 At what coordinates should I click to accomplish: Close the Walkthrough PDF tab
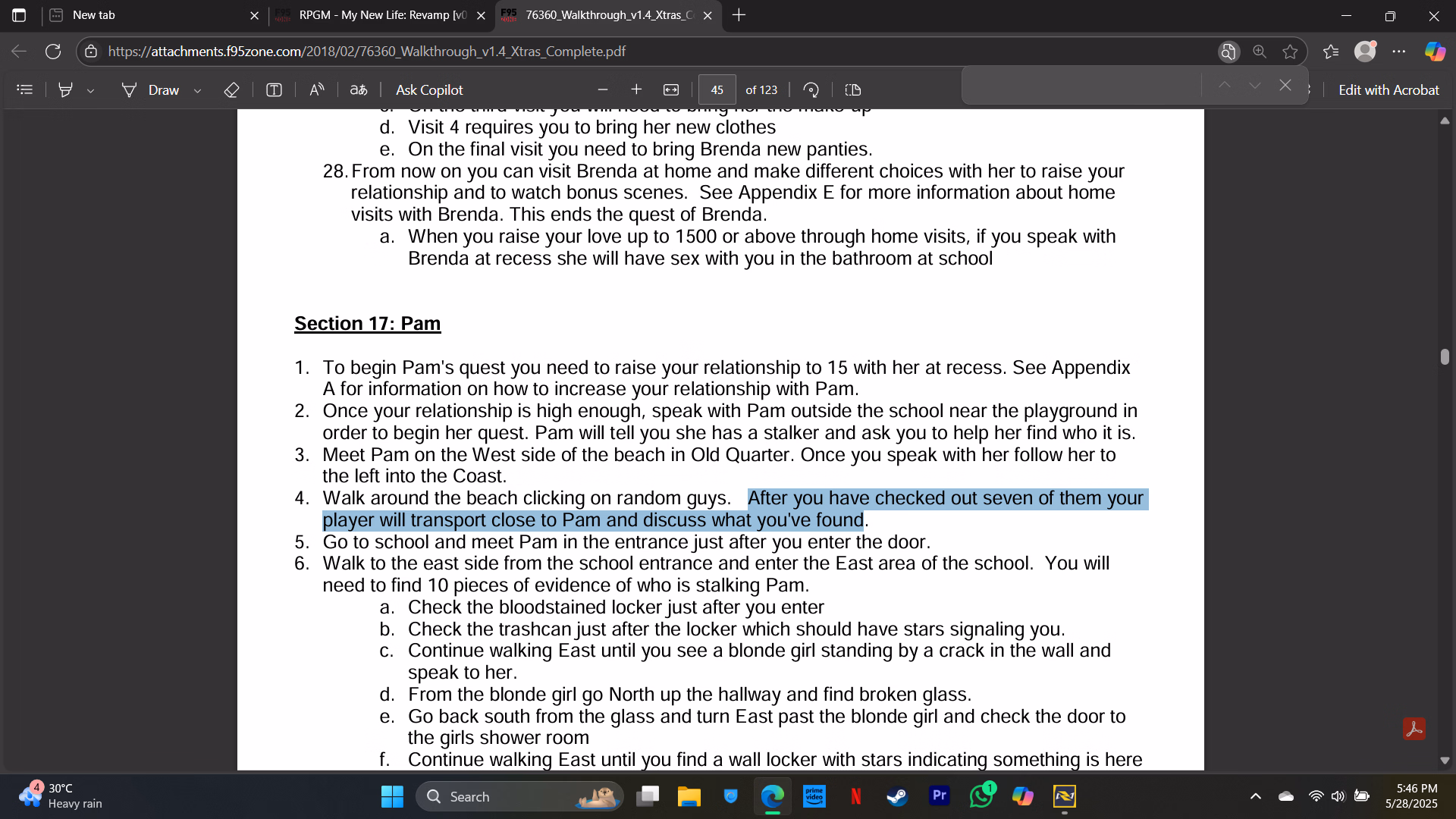point(708,15)
